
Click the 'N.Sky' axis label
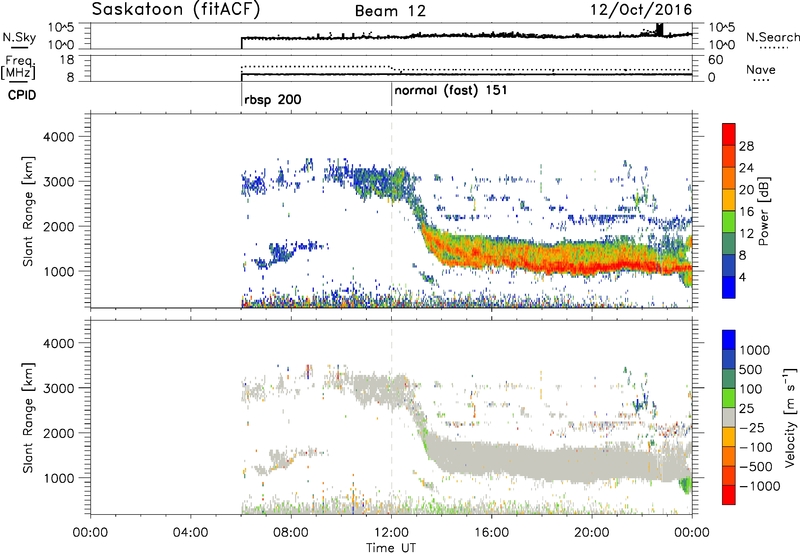click(19, 37)
